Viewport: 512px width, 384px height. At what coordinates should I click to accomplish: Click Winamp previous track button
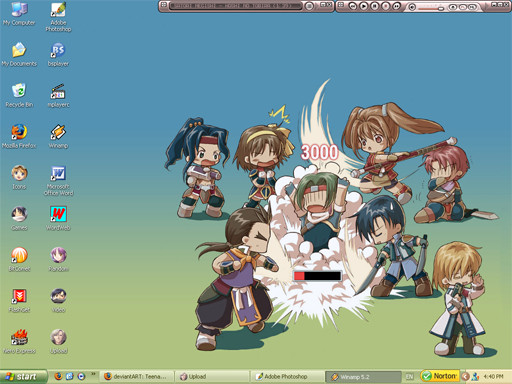[x=353, y=6]
